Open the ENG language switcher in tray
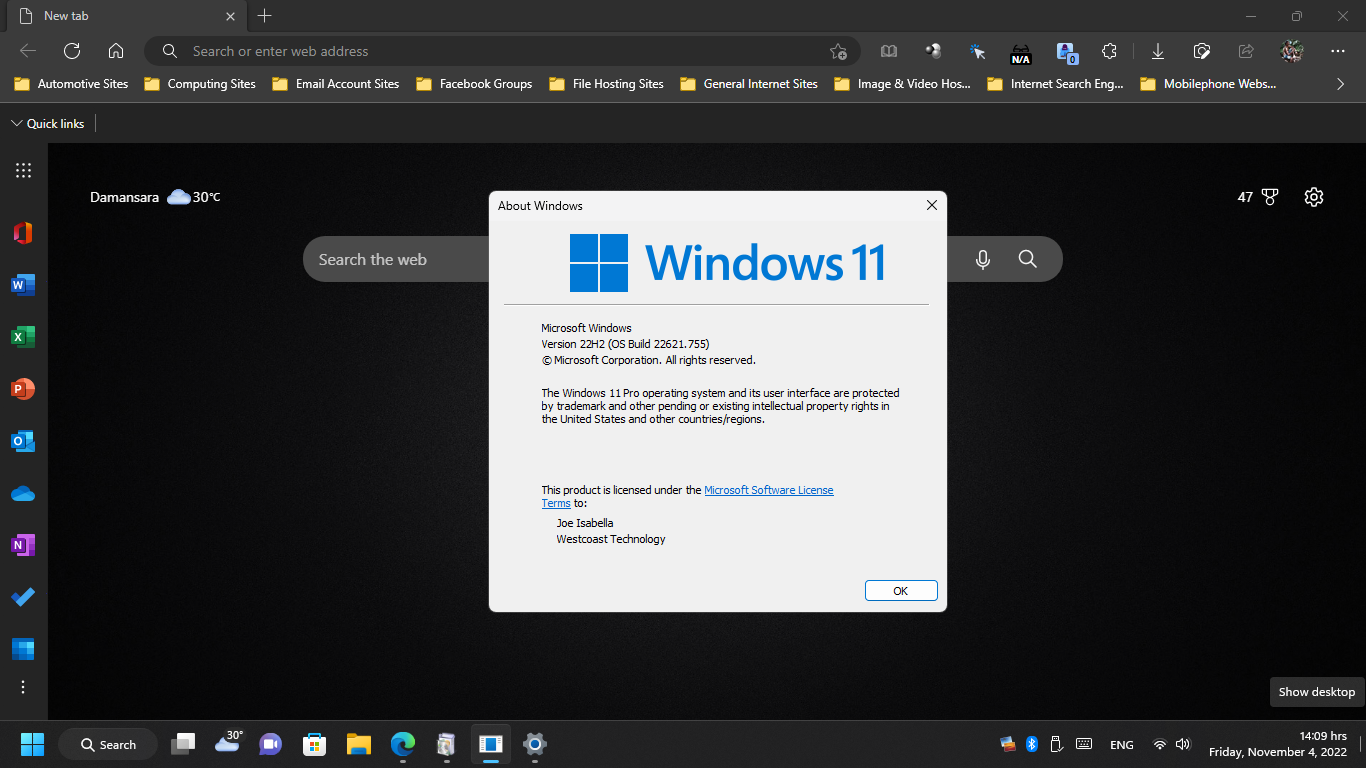The width and height of the screenshot is (1366, 768). 1122,744
